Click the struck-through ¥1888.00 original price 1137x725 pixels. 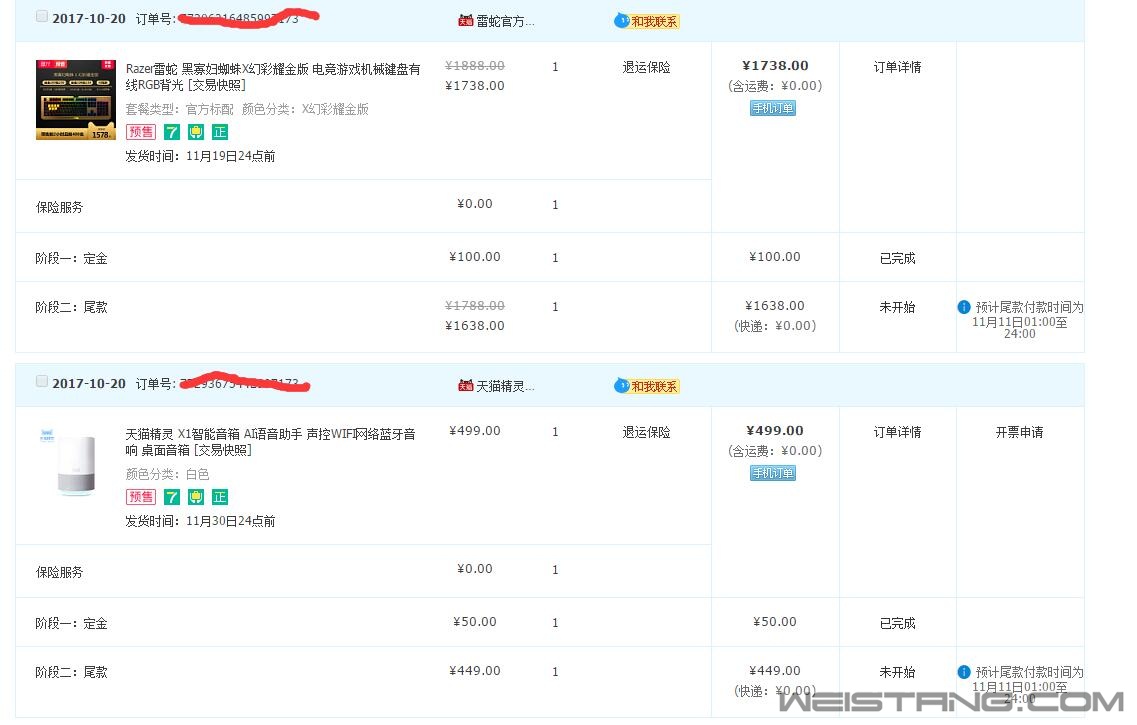point(475,65)
